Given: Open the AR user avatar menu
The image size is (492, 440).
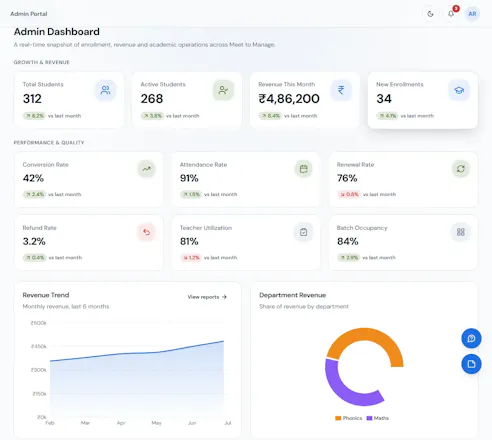Looking at the screenshot, I should [x=472, y=14].
